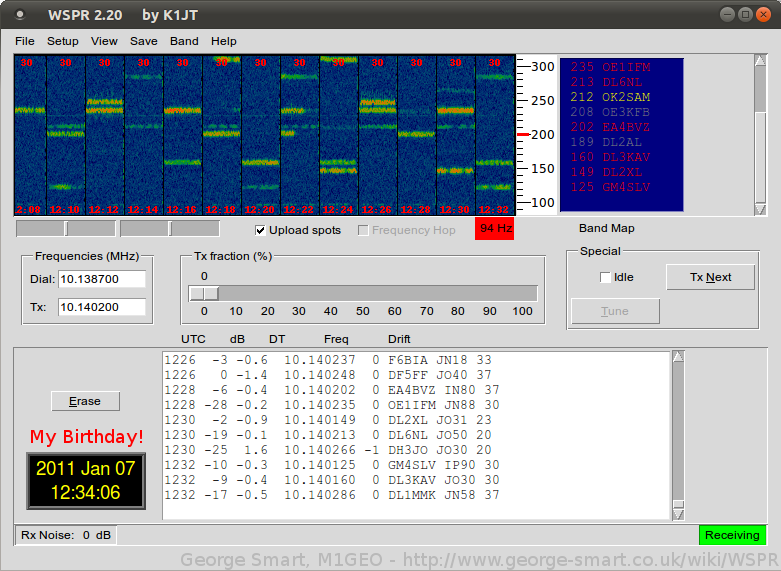The width and height of the screenshot is (781, 571).
Task: Select DL3KAV in the band map
Action: coord(611,157)
